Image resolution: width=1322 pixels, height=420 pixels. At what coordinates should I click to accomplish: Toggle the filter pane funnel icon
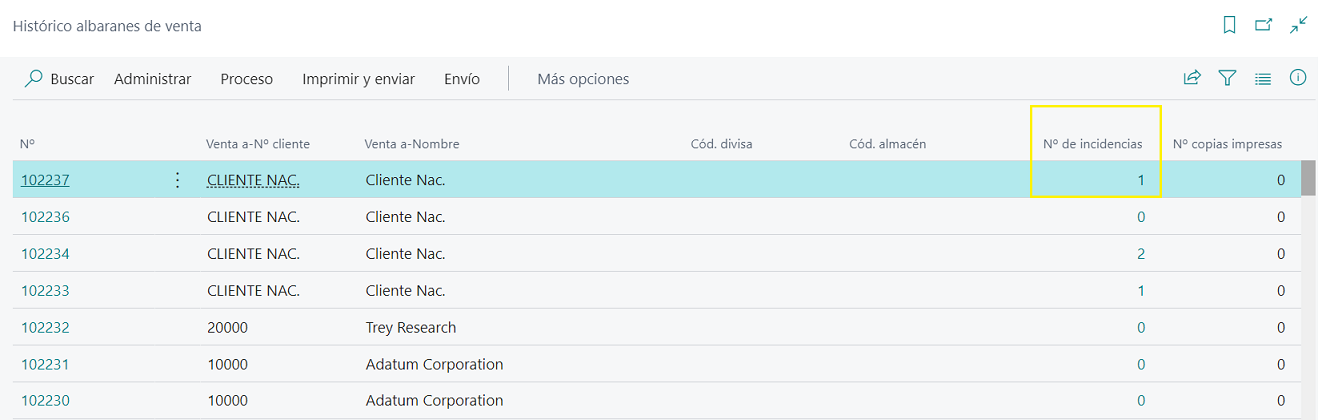tap(1227, 78)
